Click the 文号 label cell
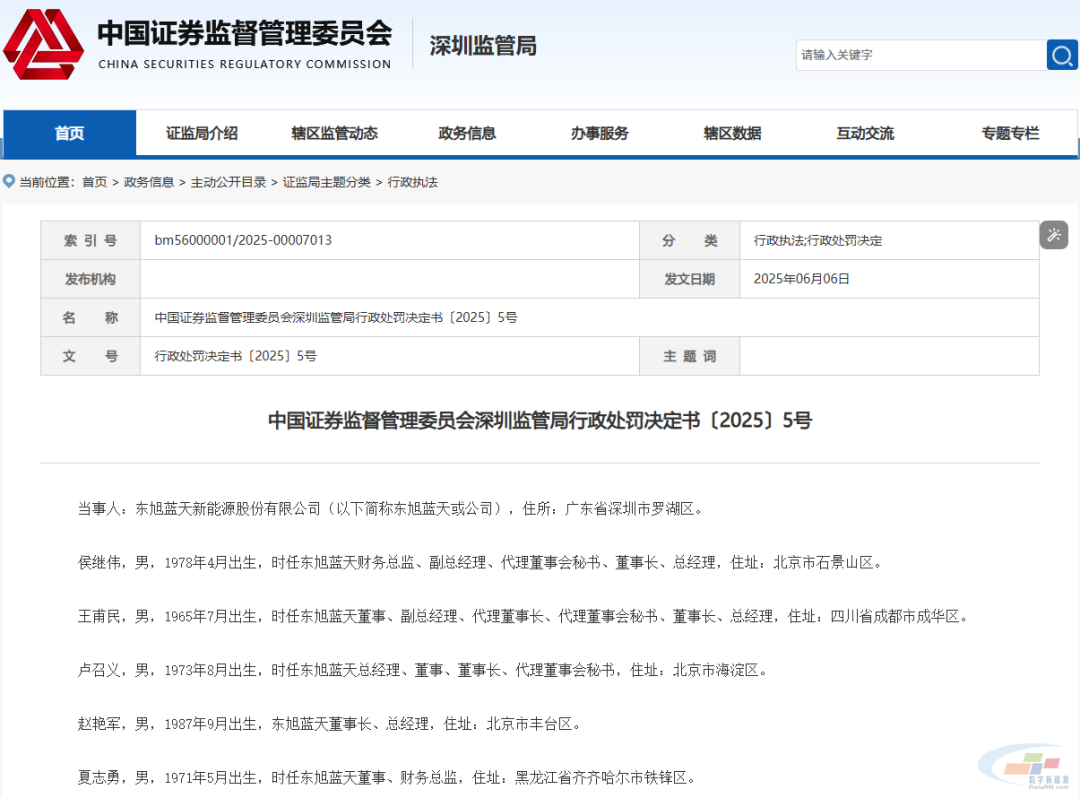 click(x=91, y=356)
